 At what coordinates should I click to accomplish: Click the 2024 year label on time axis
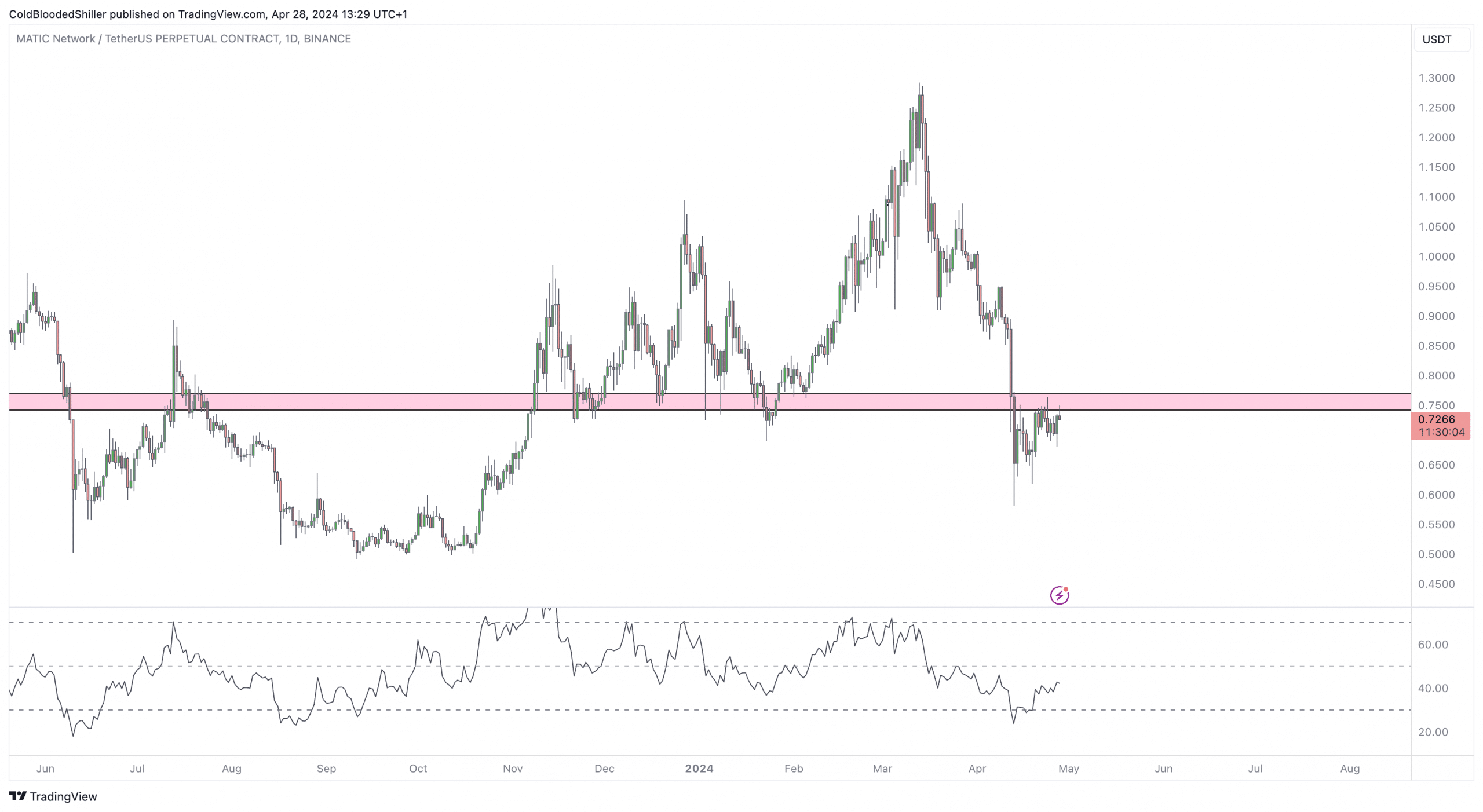coord(699,769)
